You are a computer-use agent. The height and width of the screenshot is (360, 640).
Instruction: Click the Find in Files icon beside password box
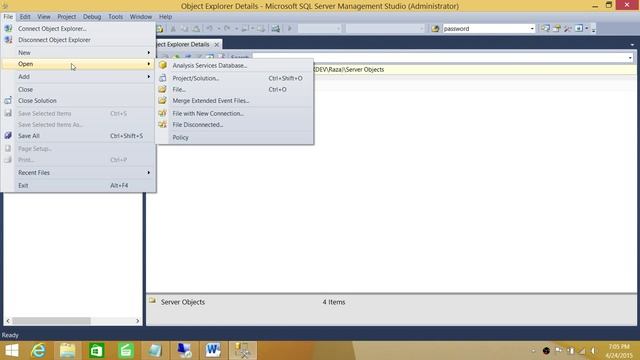[x=436, y=29]
